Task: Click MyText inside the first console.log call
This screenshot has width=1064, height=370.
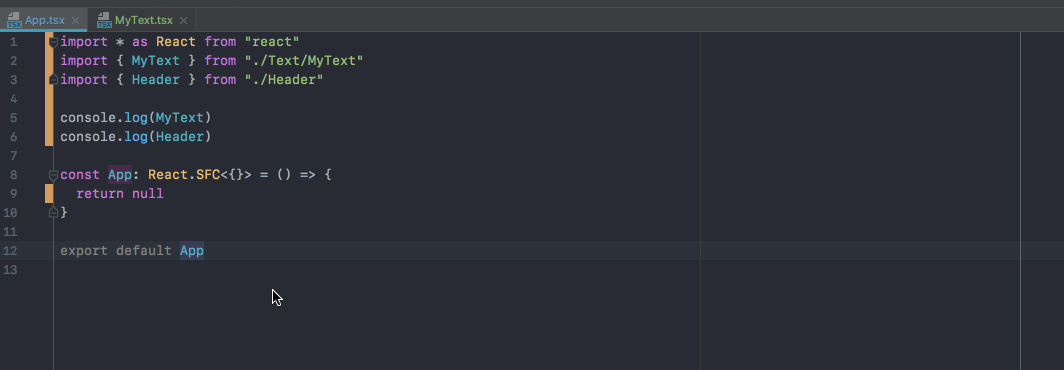Action: coord(180,118)
